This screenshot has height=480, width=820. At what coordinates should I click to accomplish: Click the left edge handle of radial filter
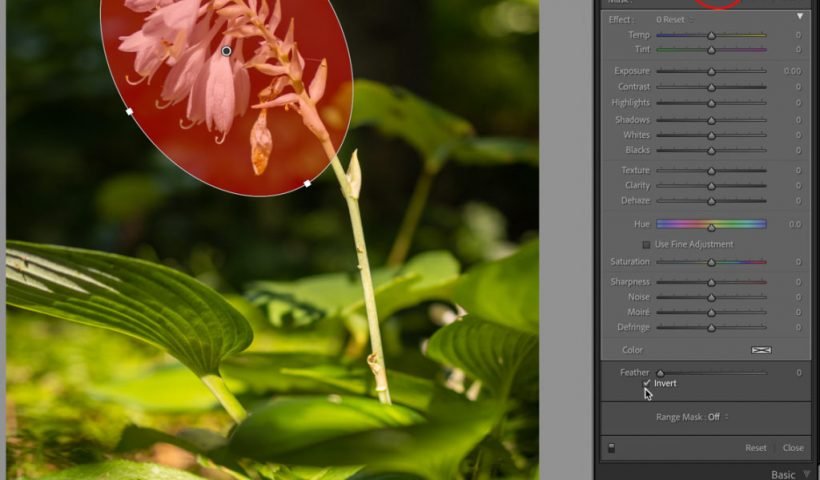[130, 111]
